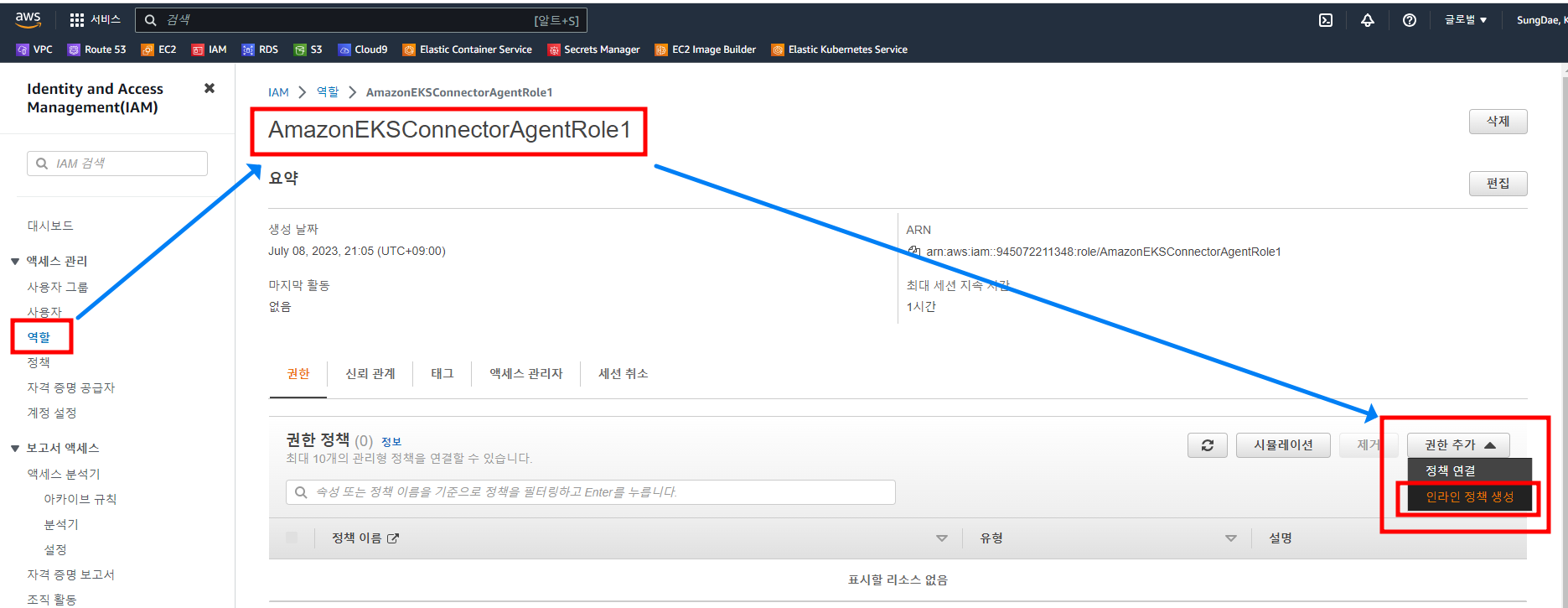Viewport: 1568px width, 608px height.
Task: Open S3 shortcut in favorites bar
Action: pos(308,49)
